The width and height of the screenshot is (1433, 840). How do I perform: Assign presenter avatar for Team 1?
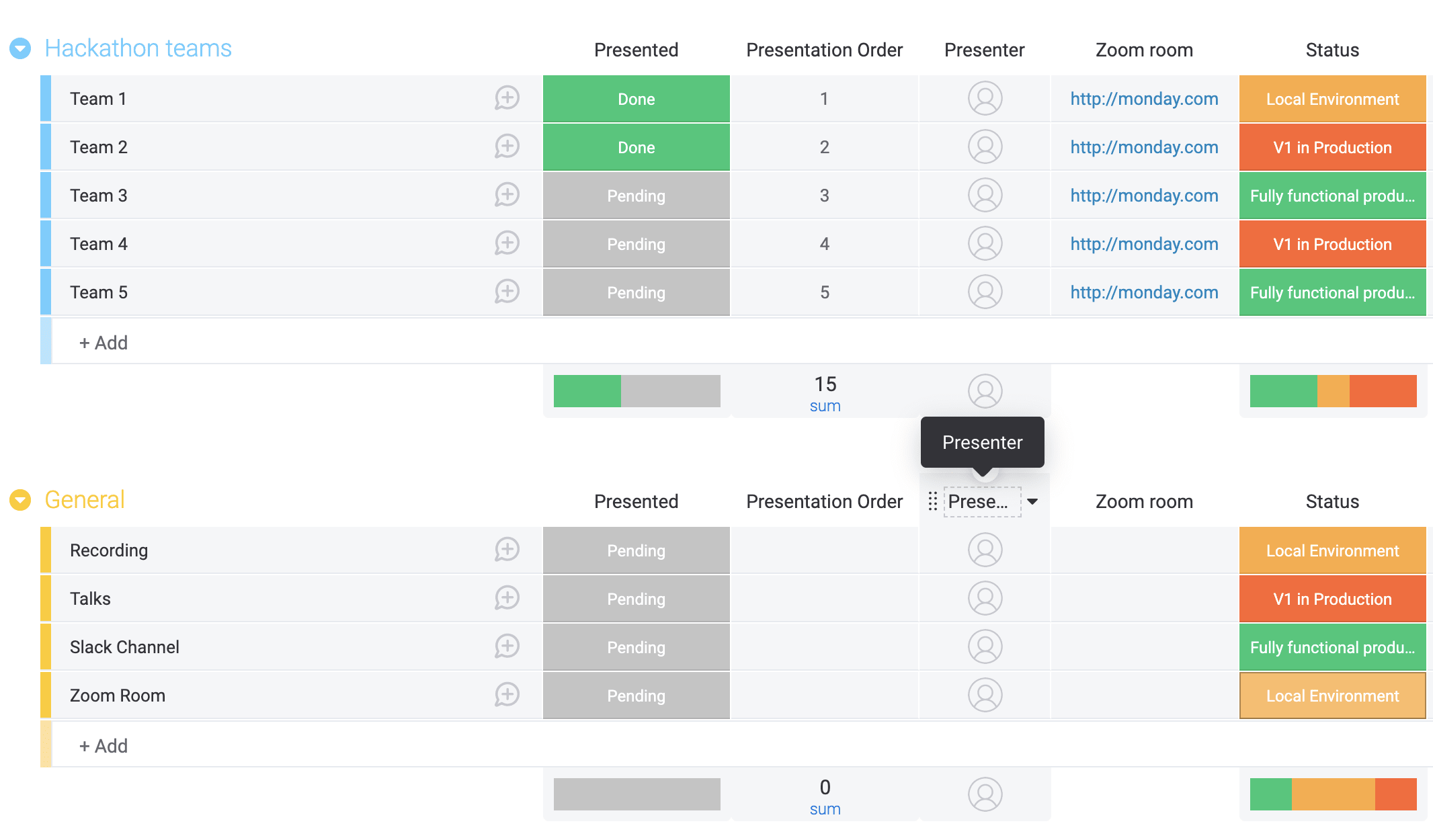tap(985, 98)
